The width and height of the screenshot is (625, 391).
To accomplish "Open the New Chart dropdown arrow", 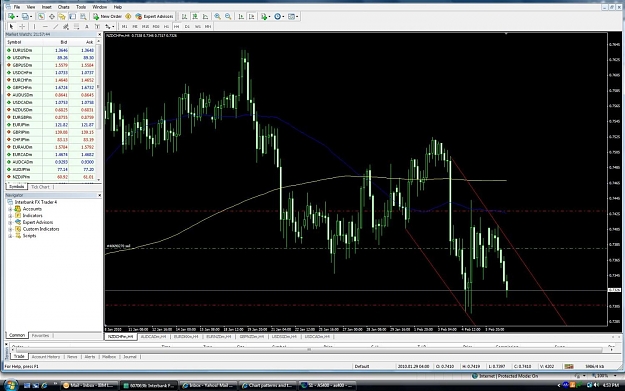I will coord(17,16).
